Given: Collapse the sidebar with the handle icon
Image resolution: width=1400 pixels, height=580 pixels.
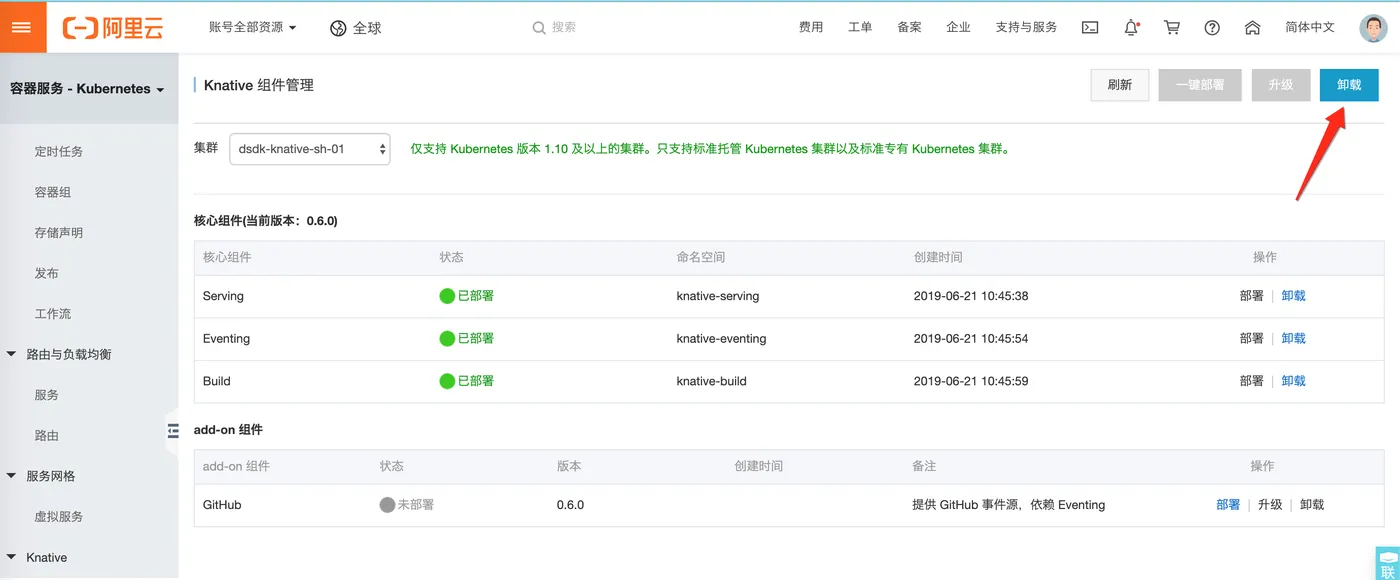Looking at the screenshot, I should click(173, 430).
